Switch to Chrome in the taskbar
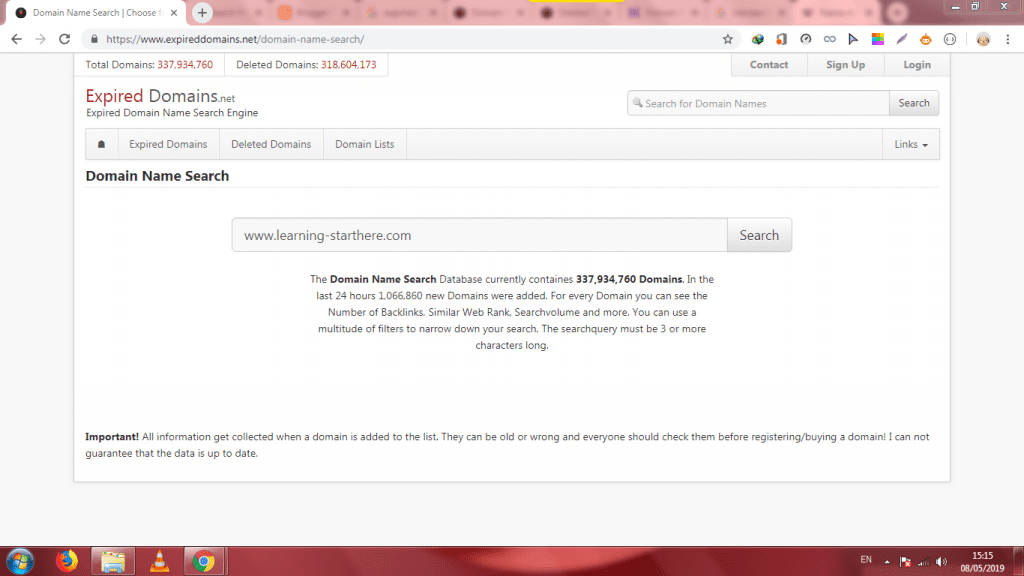This screenshot has width=1024, height=576. pyautogui.click(x=204, y=561)
